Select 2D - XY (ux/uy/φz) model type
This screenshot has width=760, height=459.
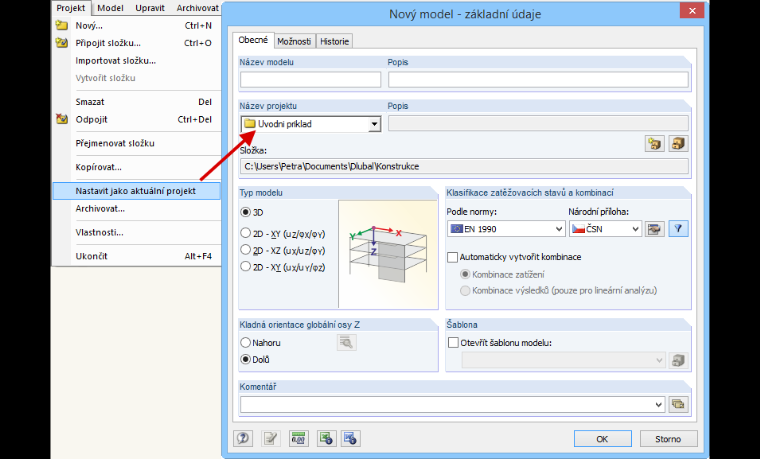point(246,267)
